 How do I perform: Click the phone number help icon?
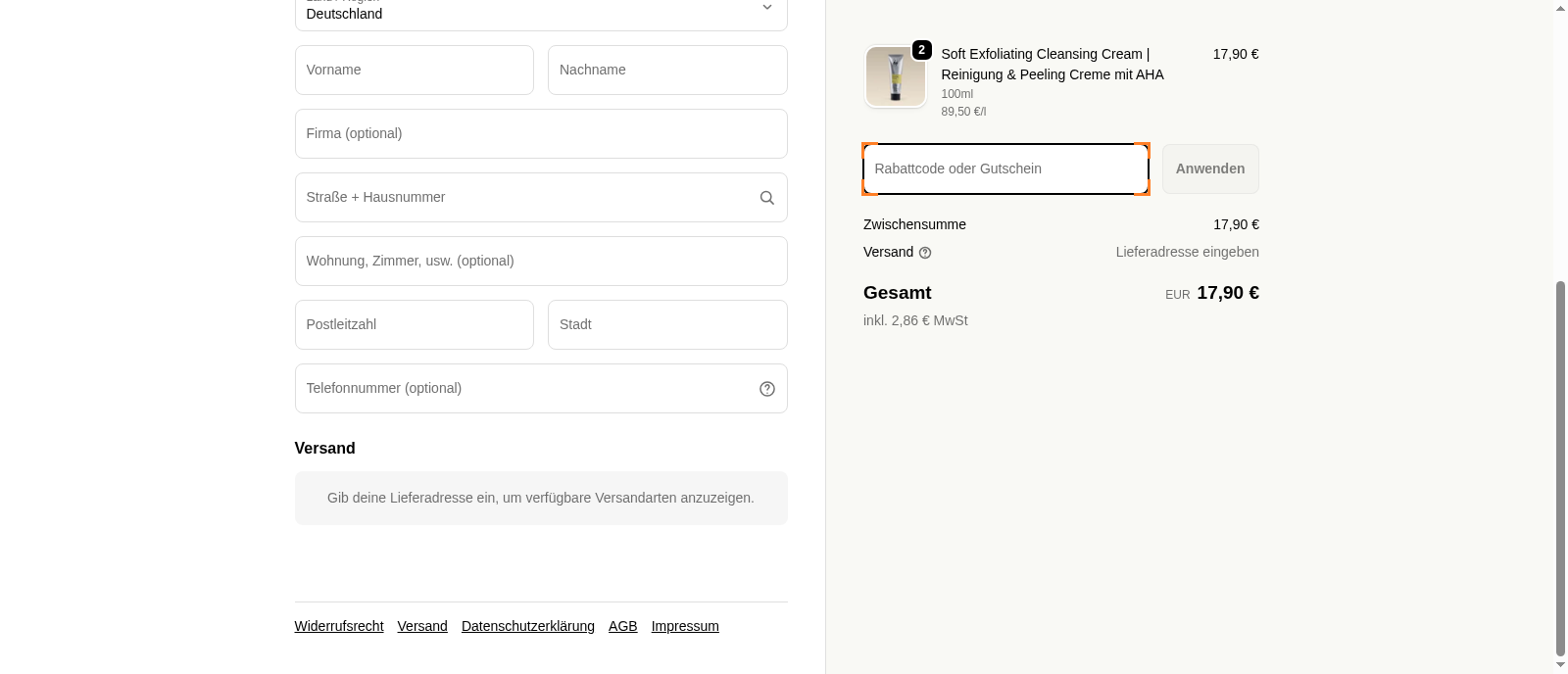[766, 389]
